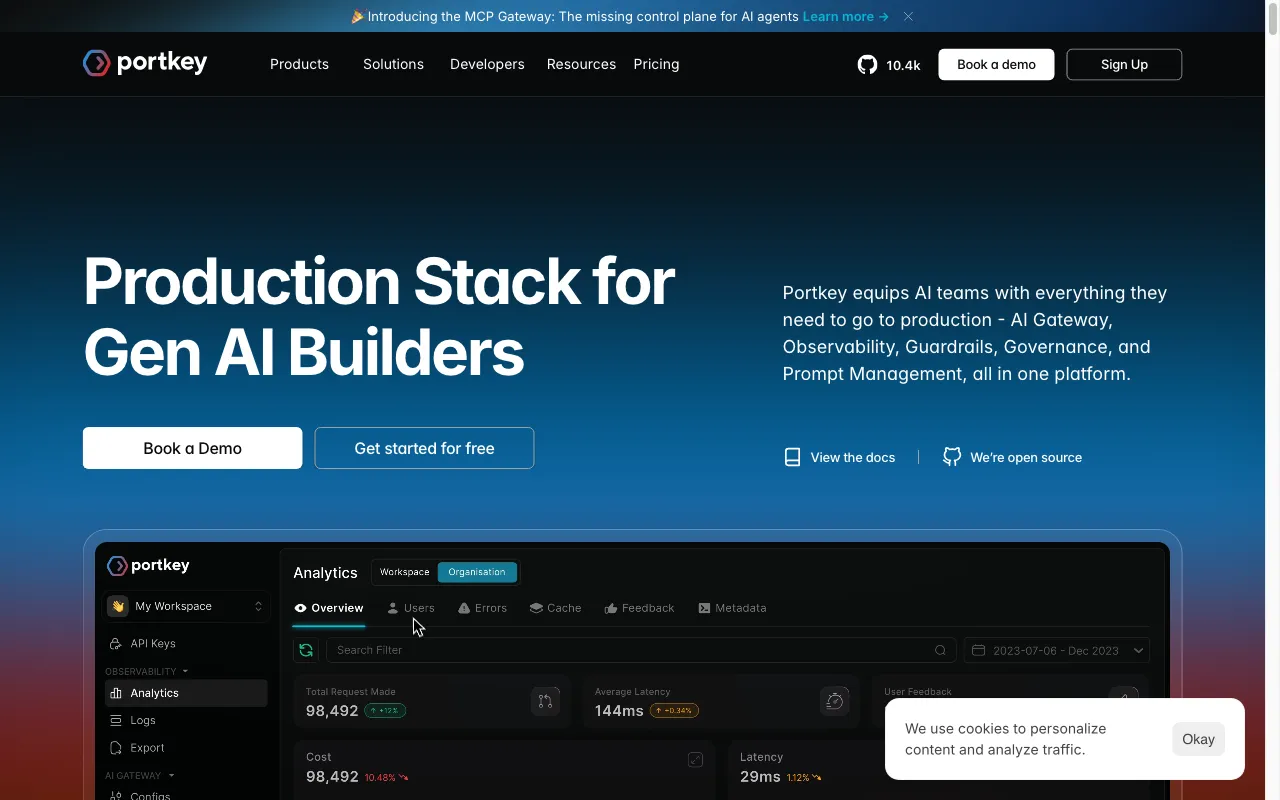Select the Metadata tab

tap(732, 608)
